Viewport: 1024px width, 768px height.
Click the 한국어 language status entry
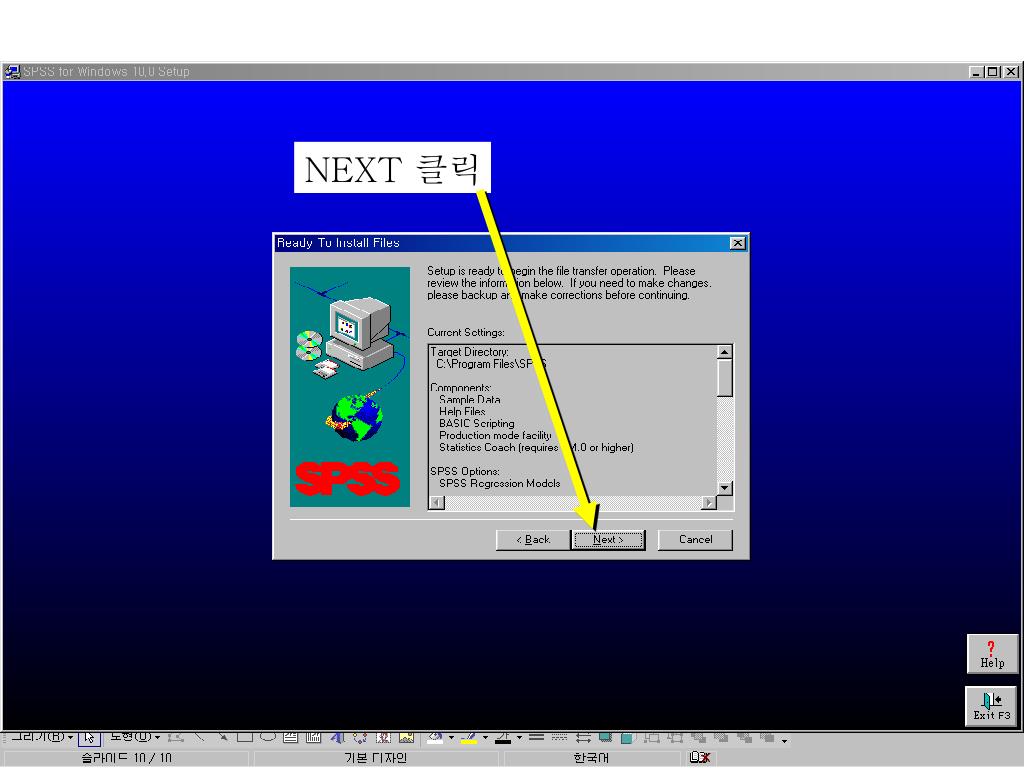(591, 758)
